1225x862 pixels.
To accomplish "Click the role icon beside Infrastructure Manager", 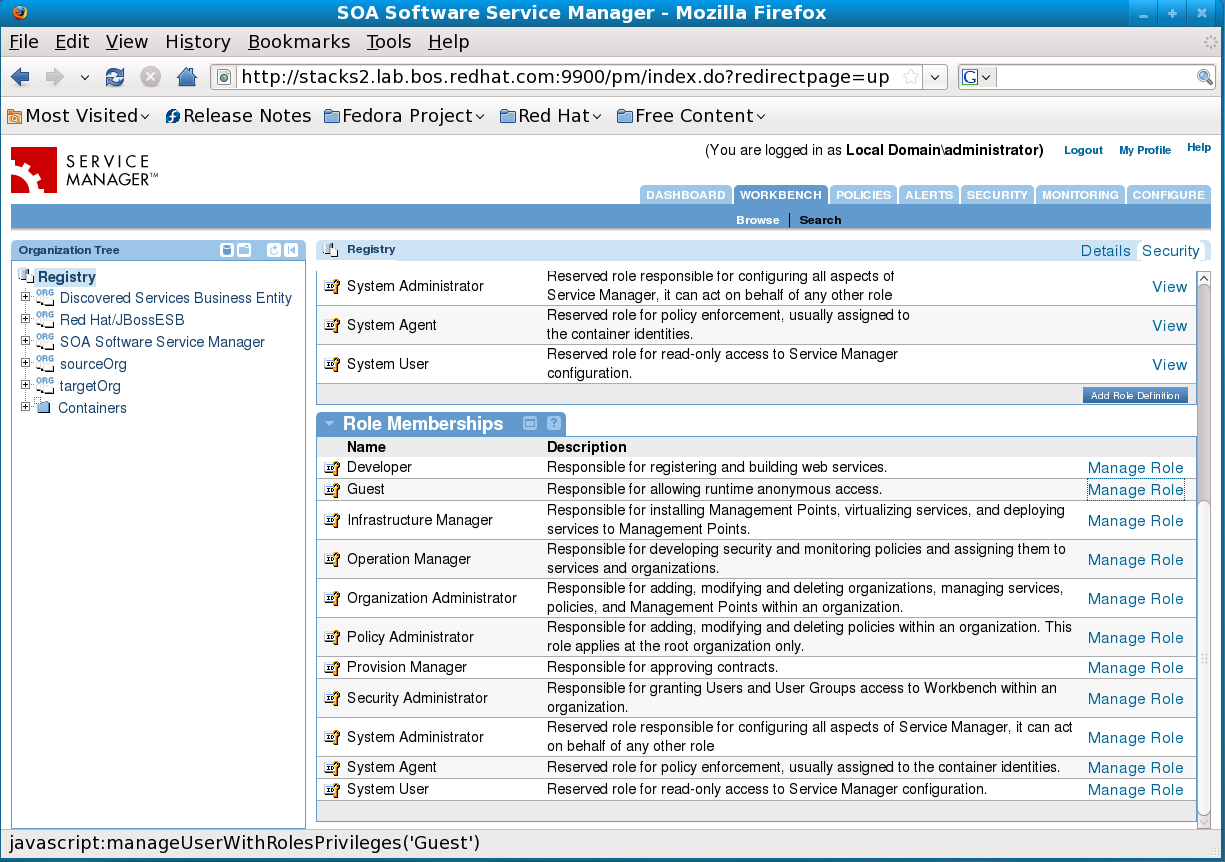I will click(x=332, y=520).
